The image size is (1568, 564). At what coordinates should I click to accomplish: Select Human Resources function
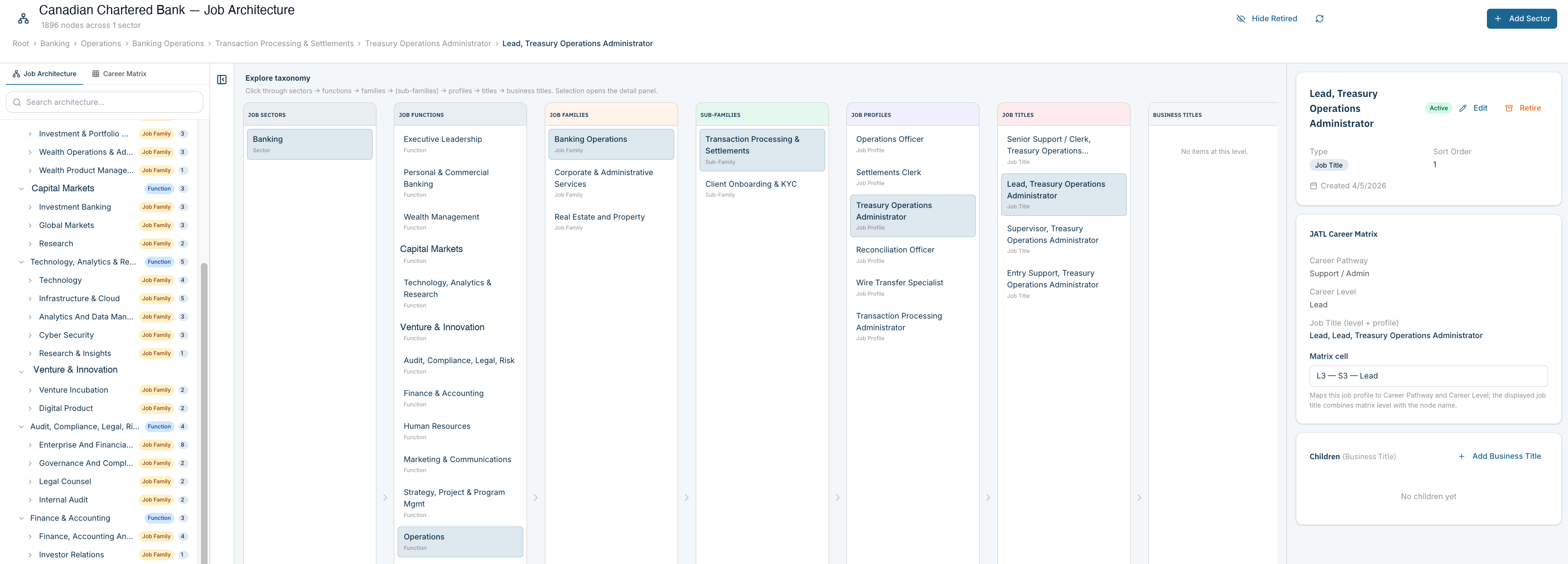(460, 431)
